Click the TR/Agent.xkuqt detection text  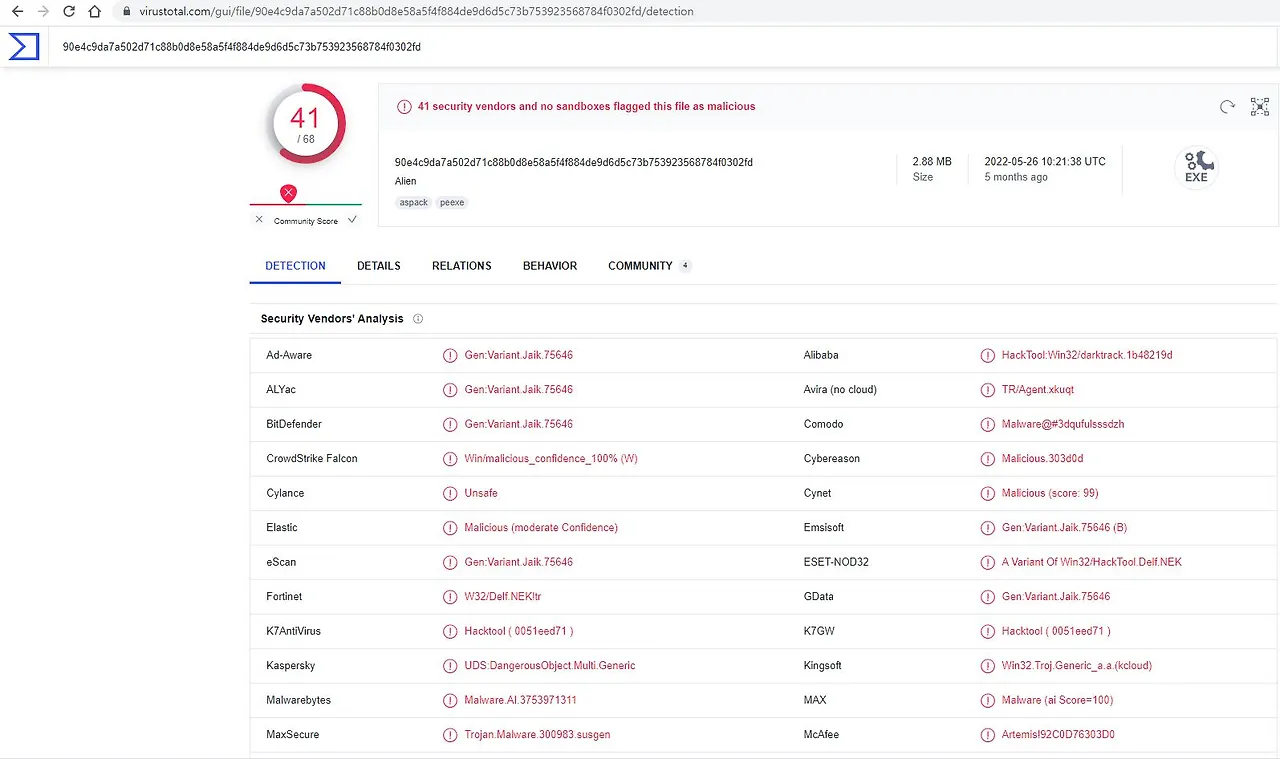click(1038, 390)
